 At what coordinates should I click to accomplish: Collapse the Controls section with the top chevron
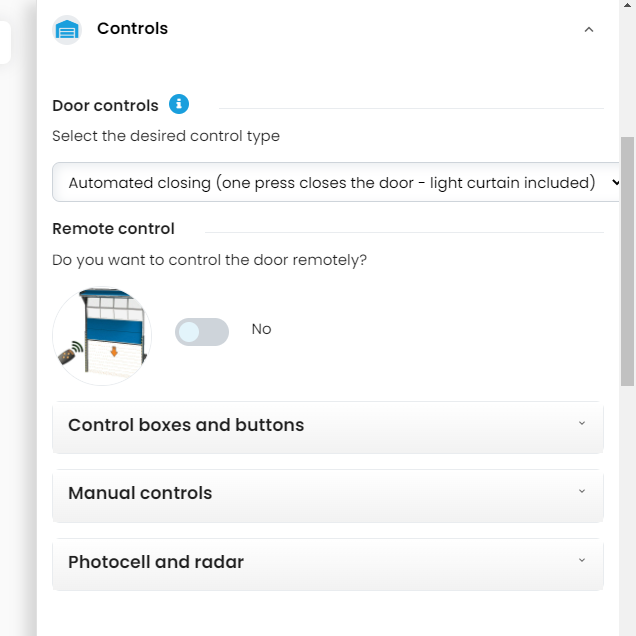click(588, 30)
